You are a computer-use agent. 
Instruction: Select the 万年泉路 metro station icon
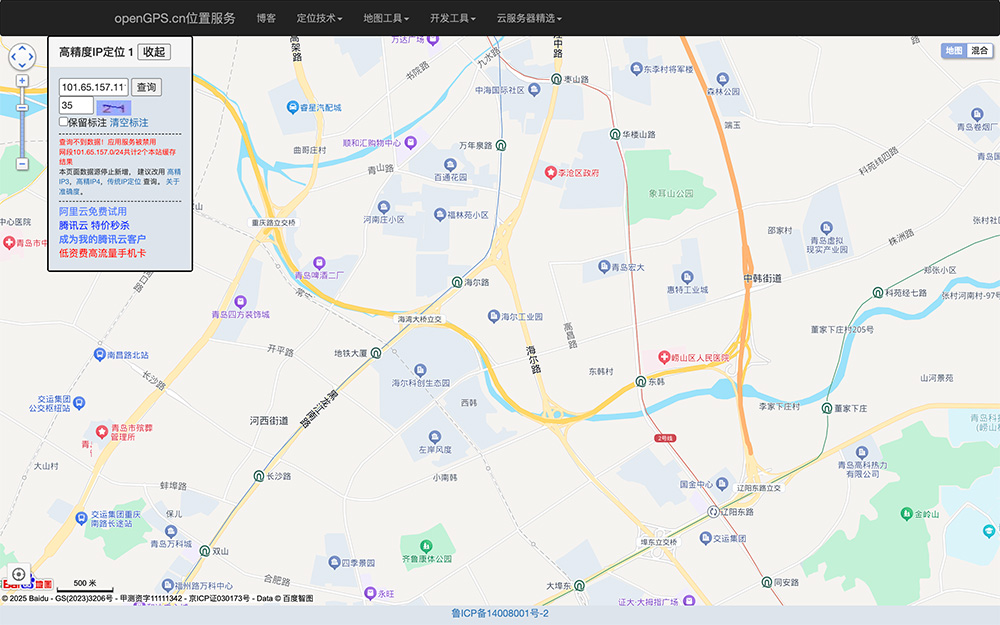pos(501,145)
